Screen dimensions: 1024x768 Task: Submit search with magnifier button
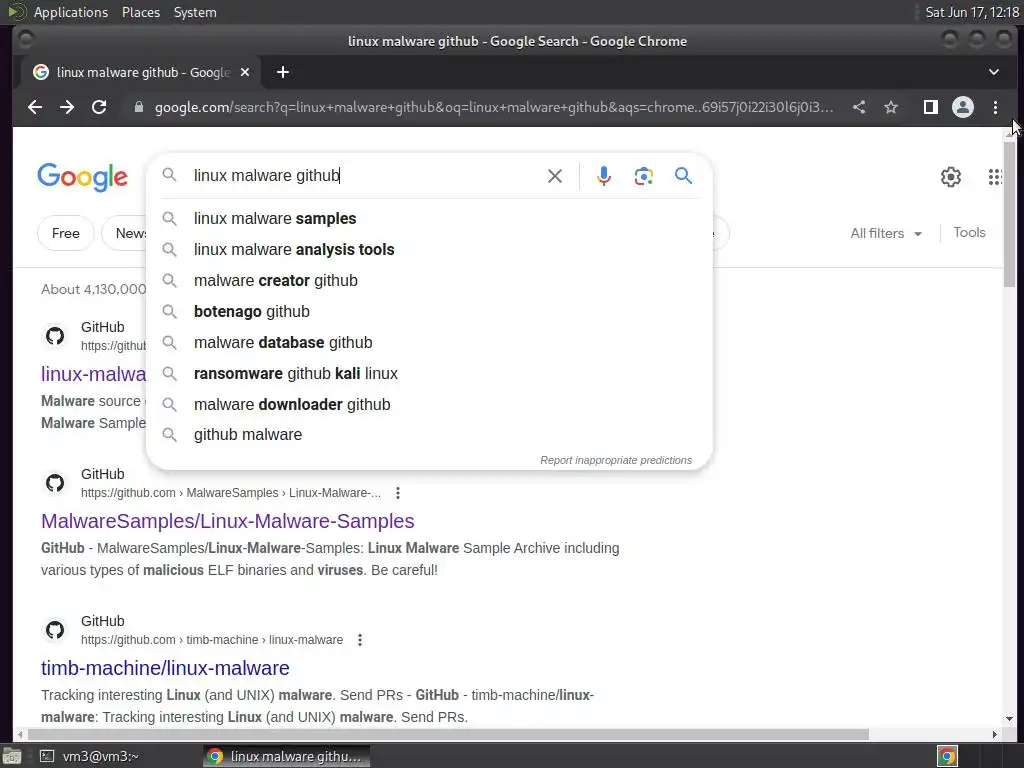[683, 175]
